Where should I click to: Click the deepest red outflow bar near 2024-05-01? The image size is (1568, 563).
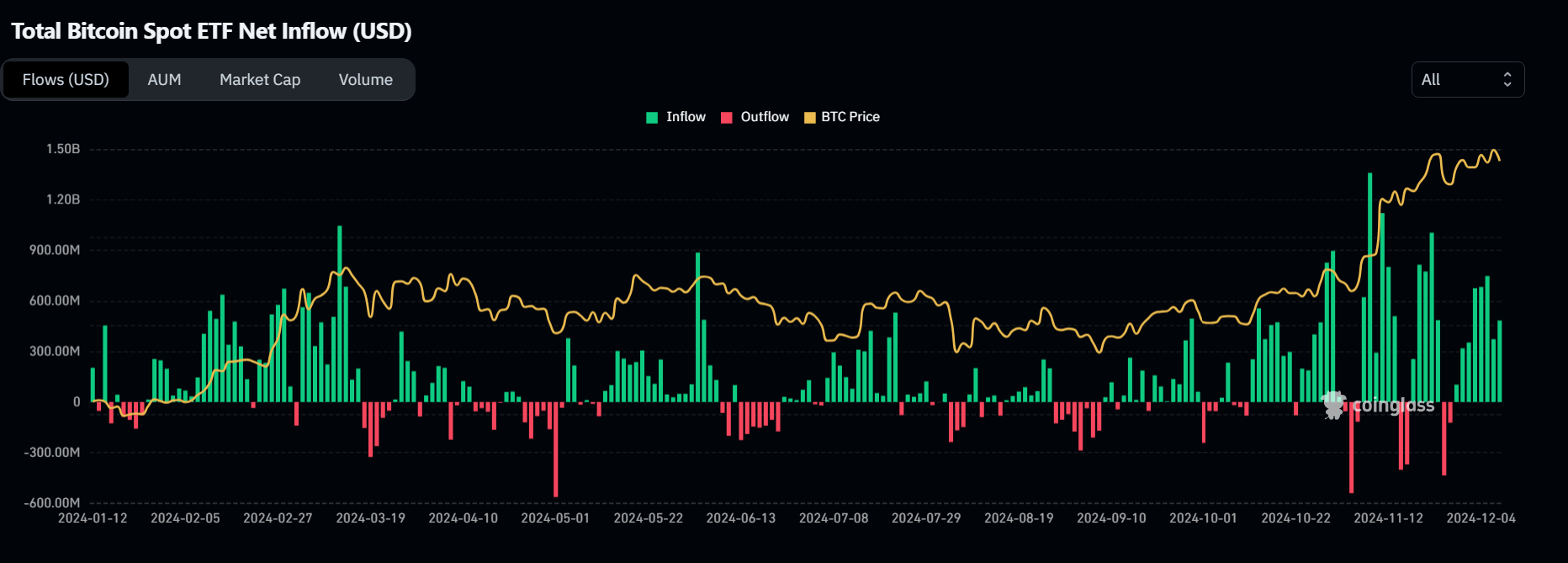pyautogui.click(x=555, y=450)
